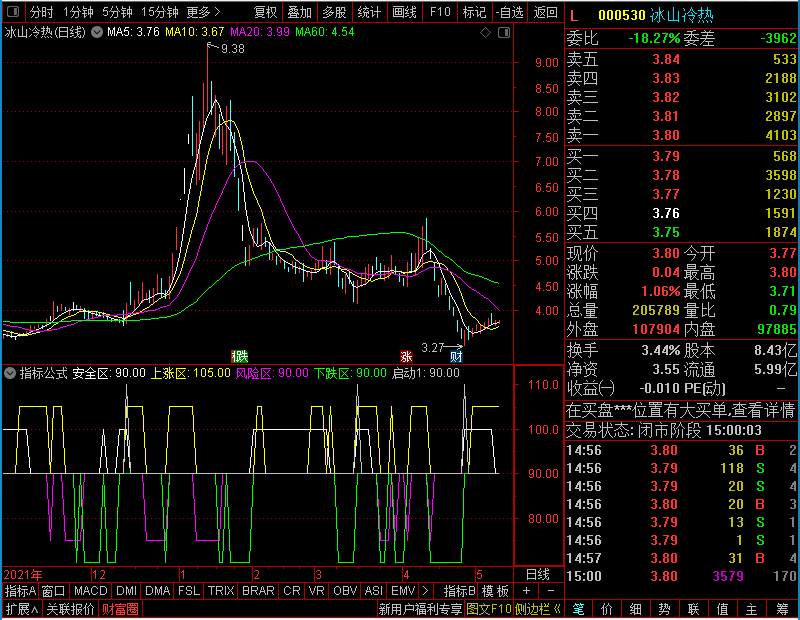Click the diamond icon above the chart
This screenshot has width=800, height=620.
point(485,33)
